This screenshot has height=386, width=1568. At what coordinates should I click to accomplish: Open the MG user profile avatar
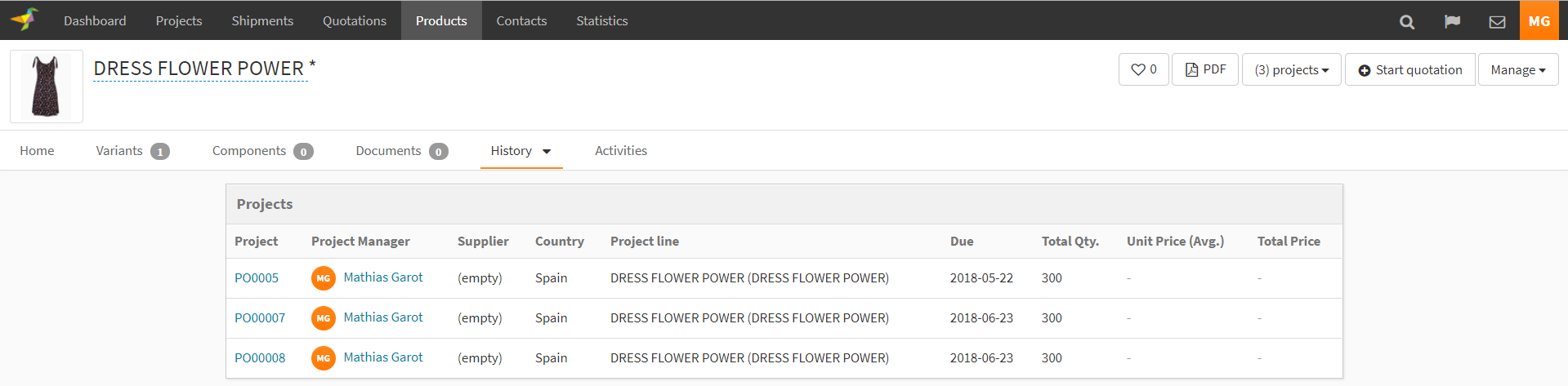(x=1539, y=20)
